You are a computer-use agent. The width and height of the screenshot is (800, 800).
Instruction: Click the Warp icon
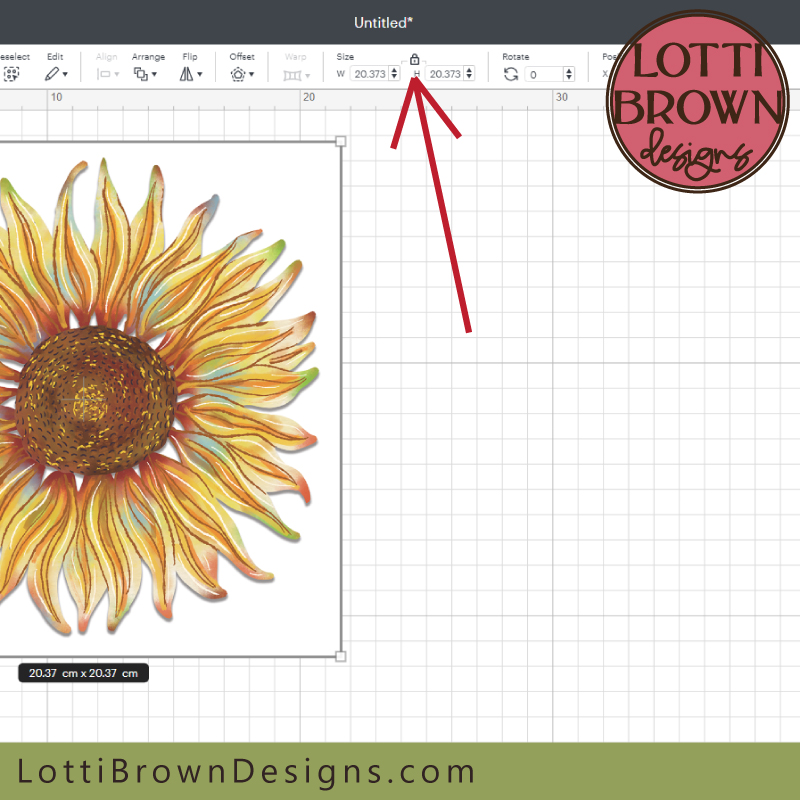click(292, 76)
